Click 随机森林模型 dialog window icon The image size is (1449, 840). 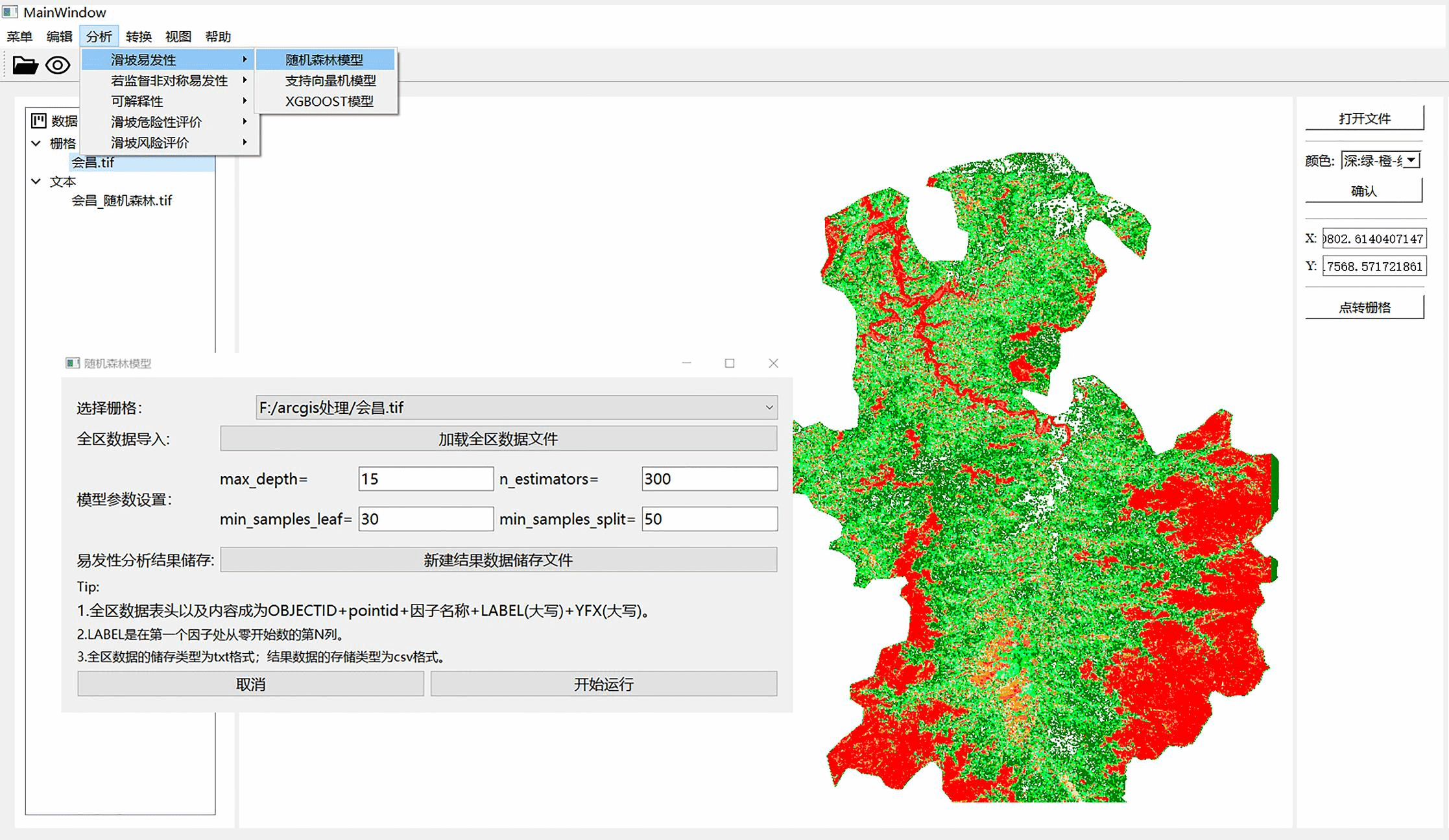click(73, 363)
